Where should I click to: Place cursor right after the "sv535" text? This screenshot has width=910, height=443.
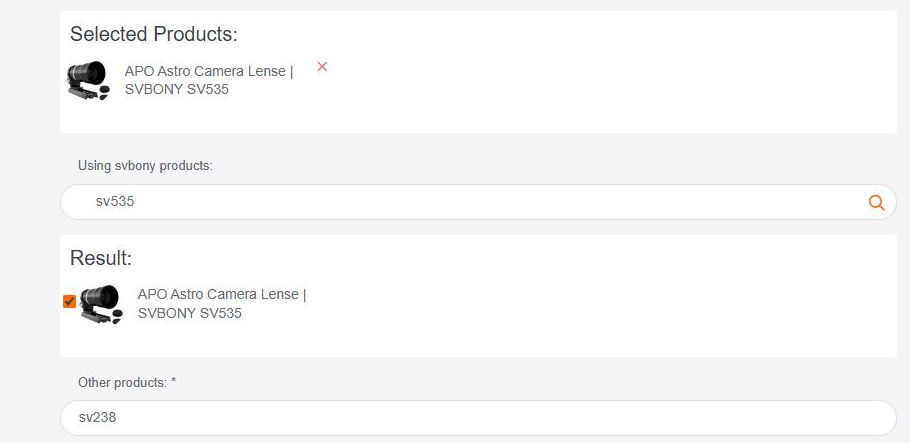136,202
